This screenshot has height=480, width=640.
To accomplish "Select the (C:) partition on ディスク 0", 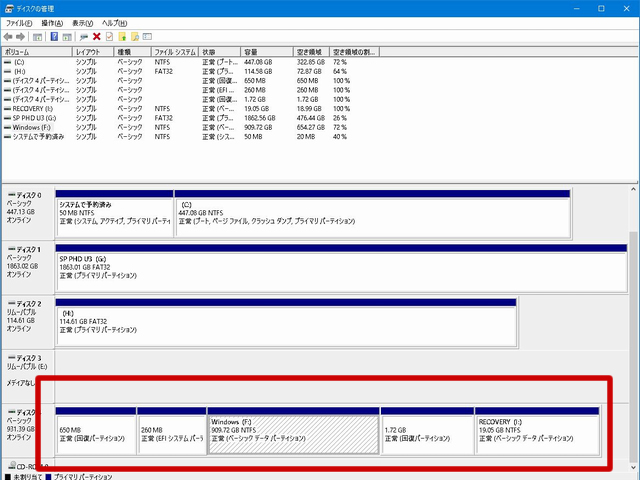I will (371, 214).
